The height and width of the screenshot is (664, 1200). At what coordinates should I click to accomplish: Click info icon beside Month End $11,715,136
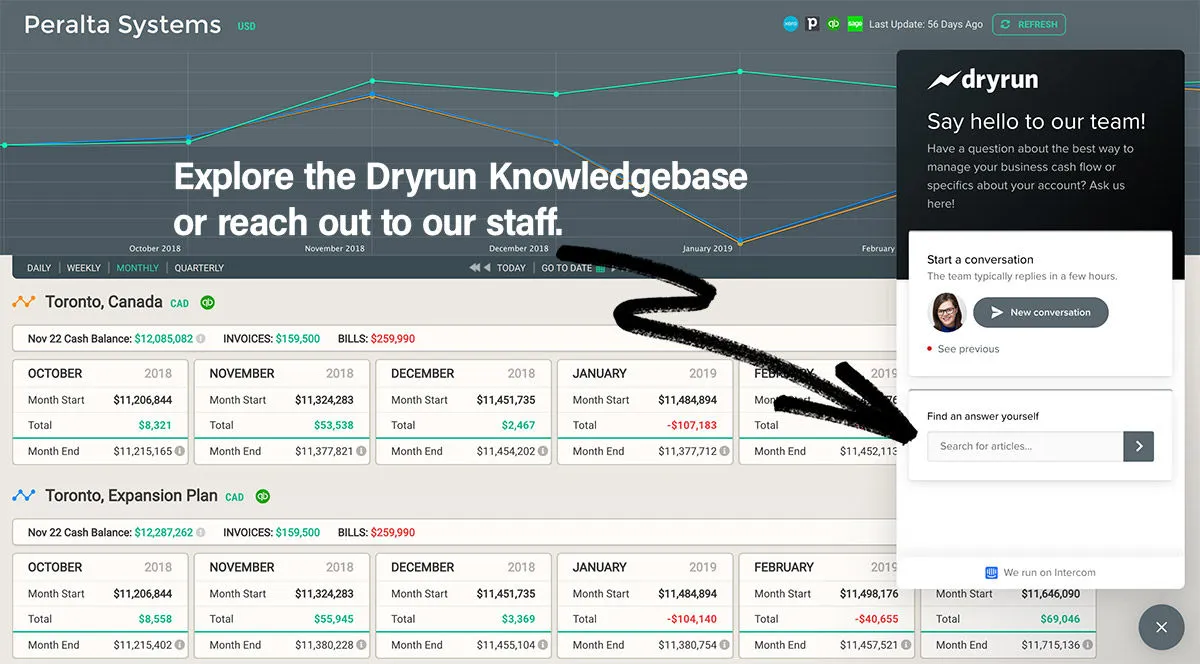tap(1088, 645)
